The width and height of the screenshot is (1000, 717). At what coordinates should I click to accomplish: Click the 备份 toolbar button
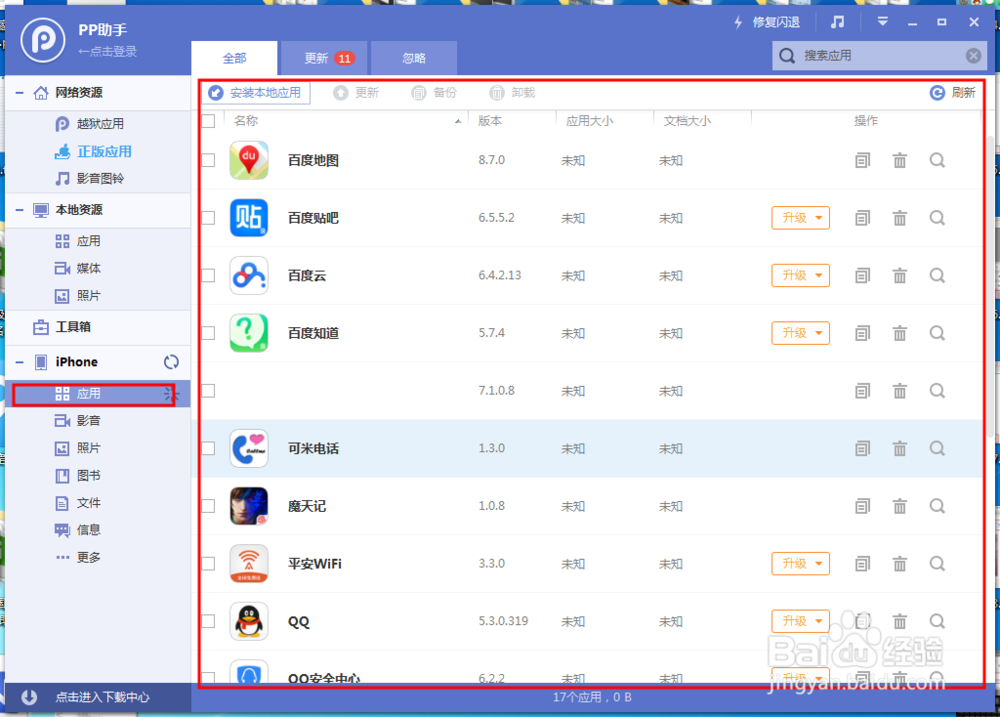(x=434, y=93)
